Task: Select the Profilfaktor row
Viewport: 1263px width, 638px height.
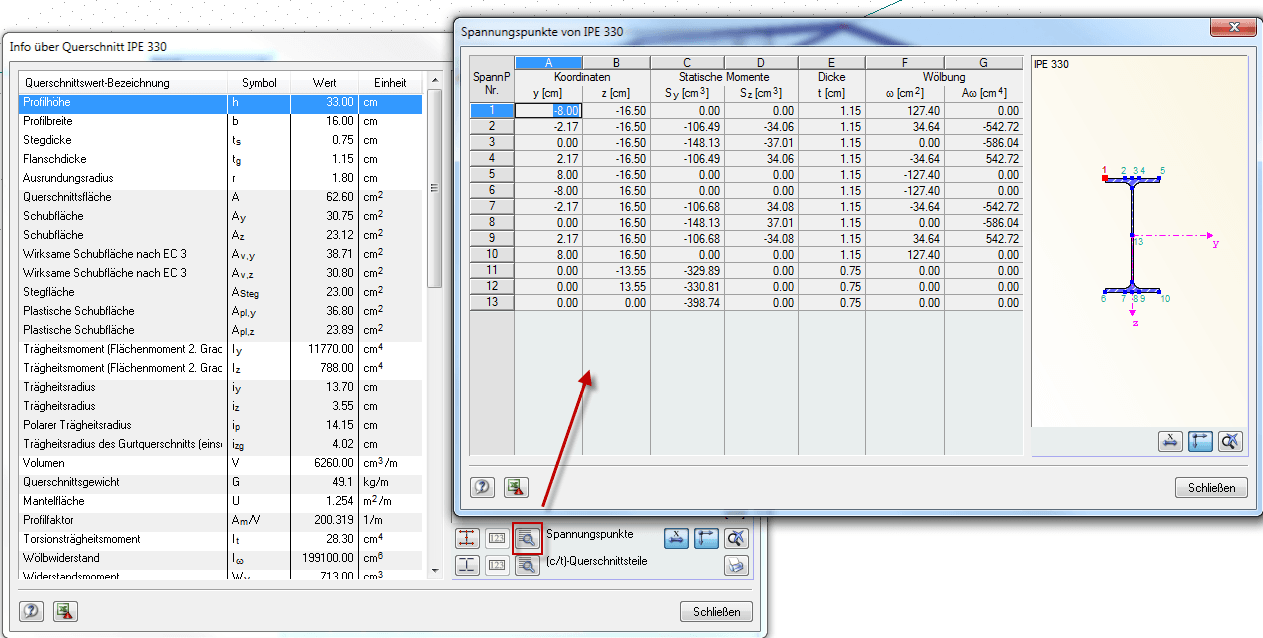Action: click(220, 520)
